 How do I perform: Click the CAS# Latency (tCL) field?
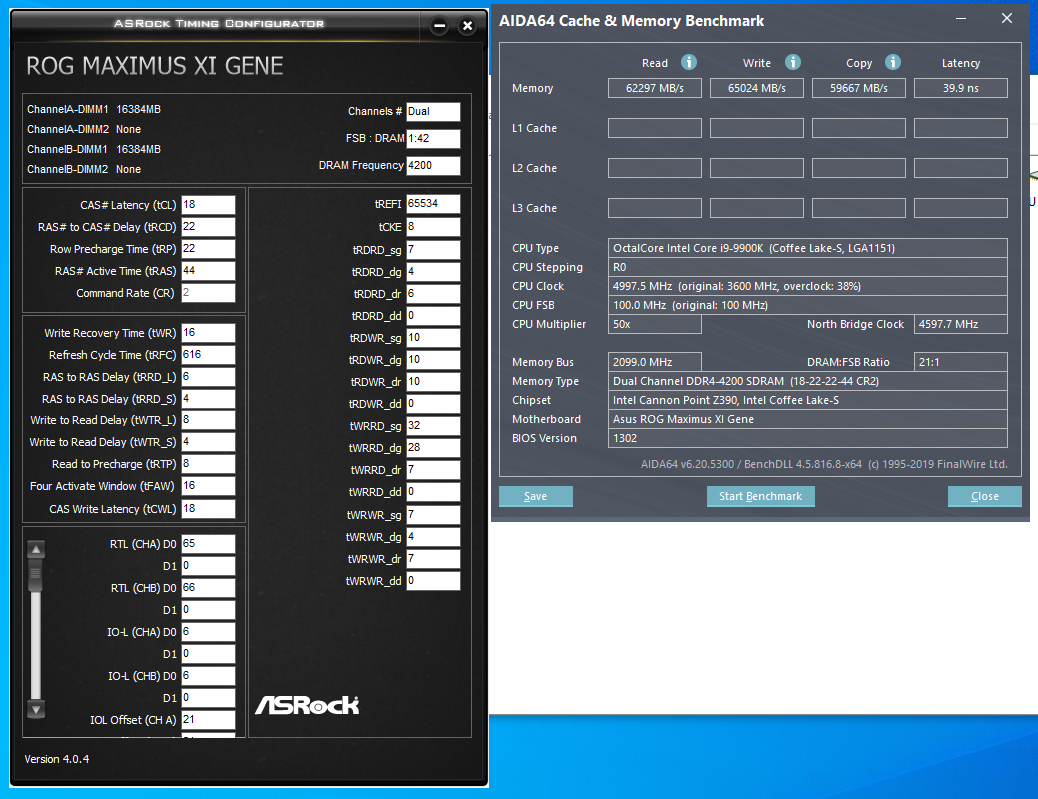tap(209, 205)
